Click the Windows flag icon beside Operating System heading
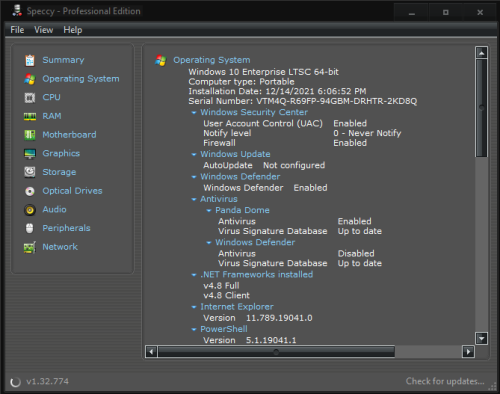This screenshot has width=500, height=394. 161,60
